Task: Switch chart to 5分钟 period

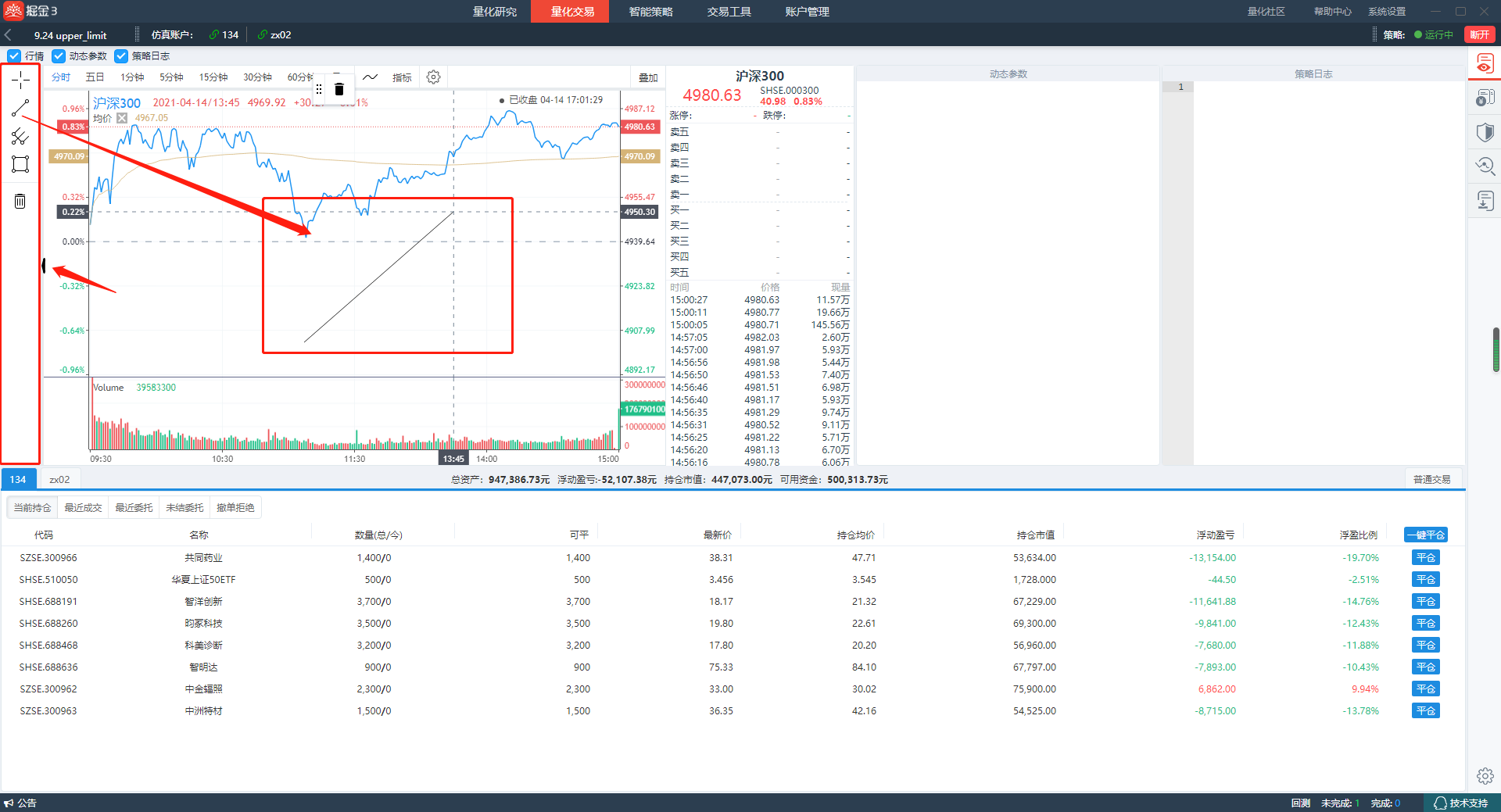Action: pyautogui.click(x=171, y=77)
